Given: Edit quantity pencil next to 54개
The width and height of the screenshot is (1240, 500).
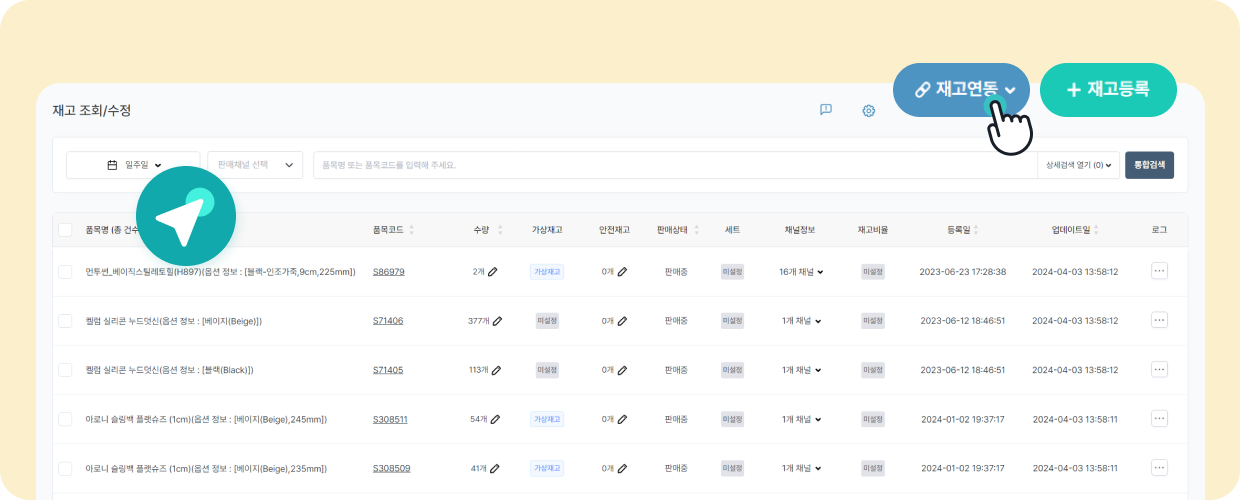Looking at the screenshot, I should (x=493, y=419).
